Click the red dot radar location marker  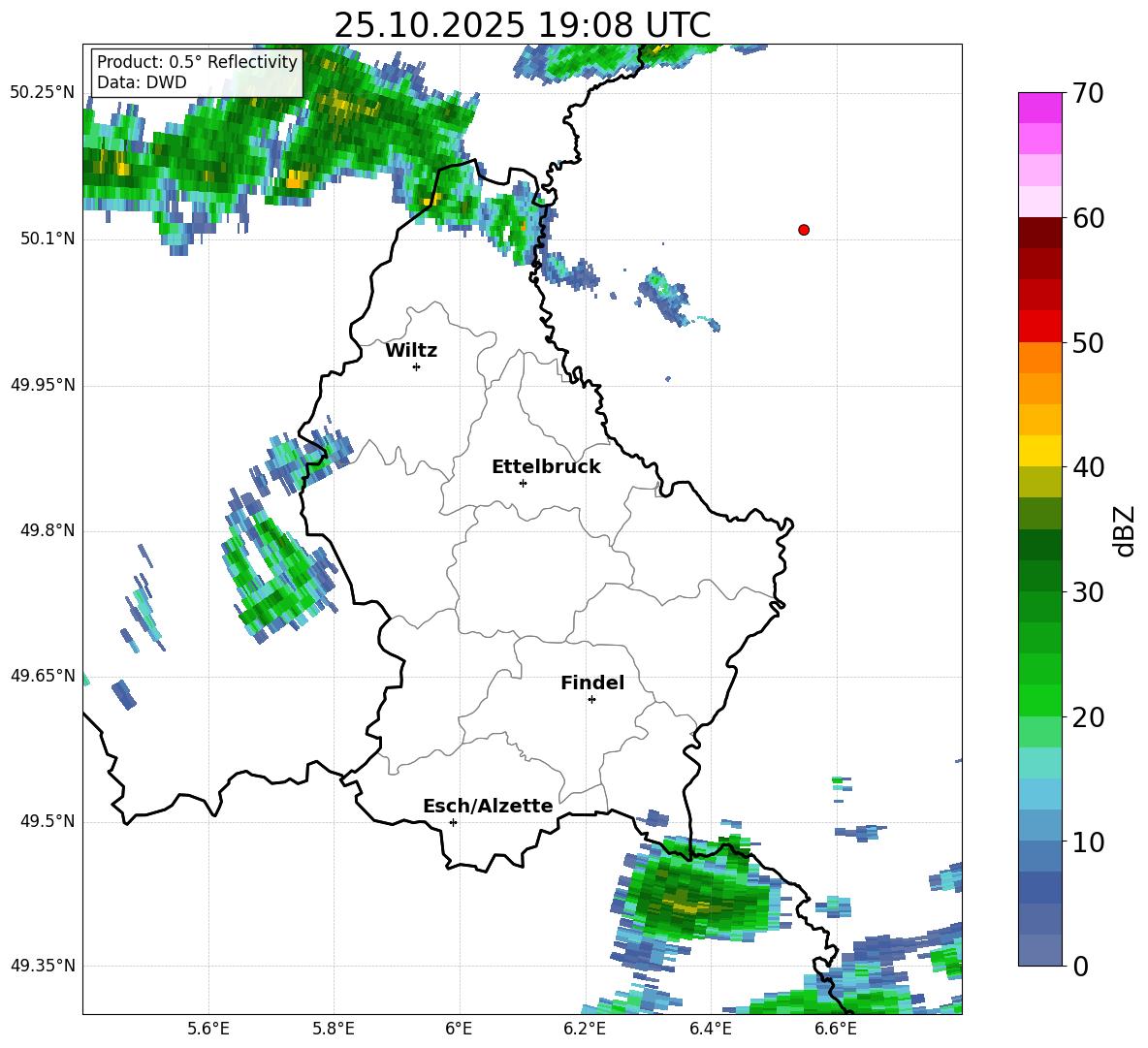point(803,230)
